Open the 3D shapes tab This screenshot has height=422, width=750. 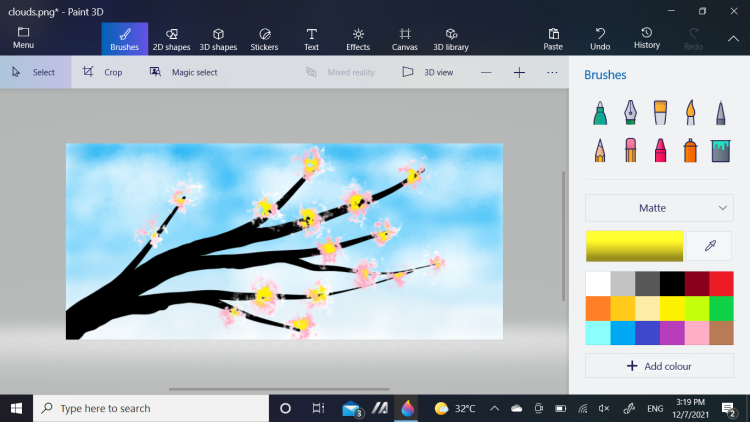(218, 39)
